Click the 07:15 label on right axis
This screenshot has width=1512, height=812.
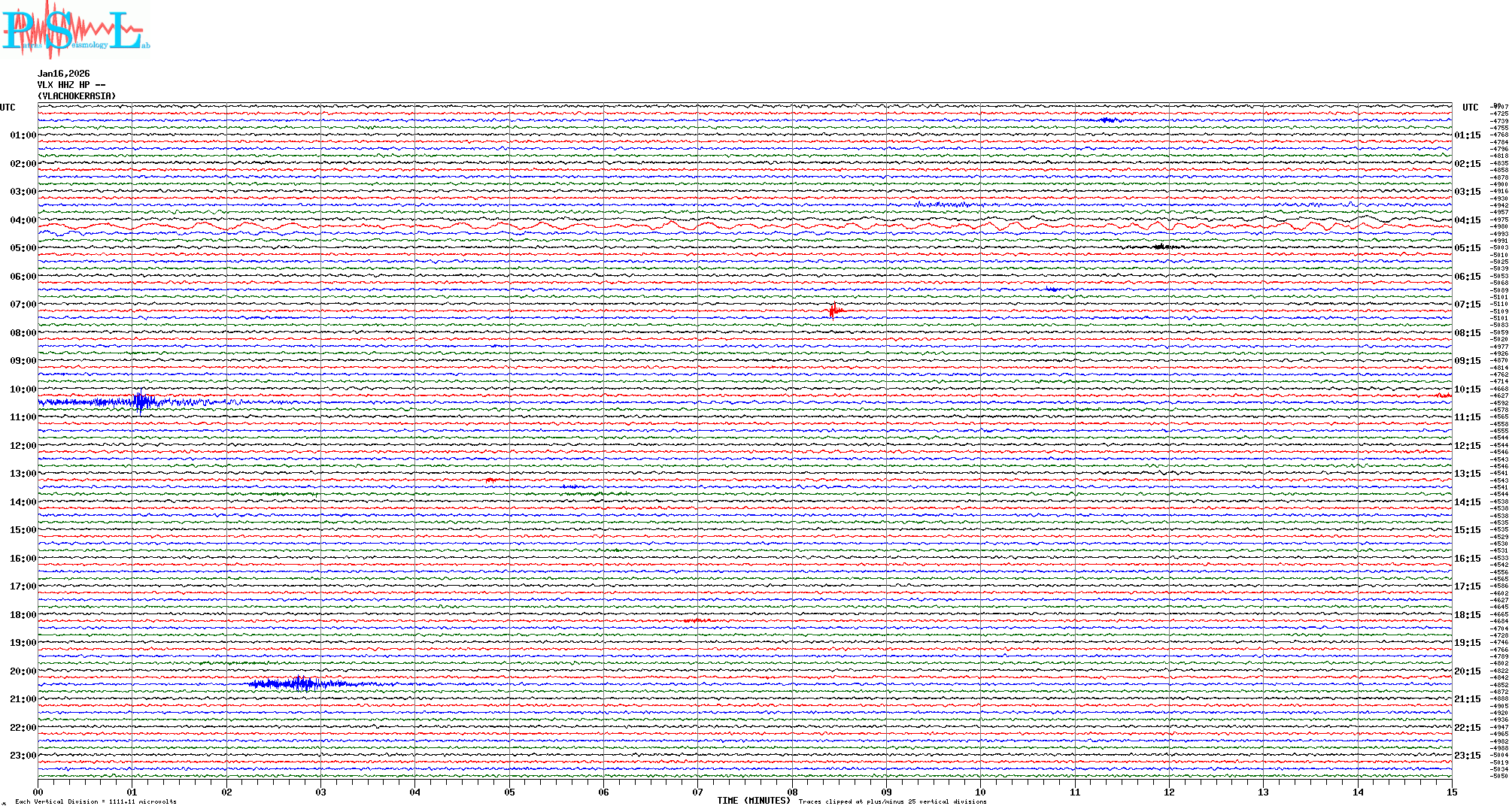(1467, 304)
